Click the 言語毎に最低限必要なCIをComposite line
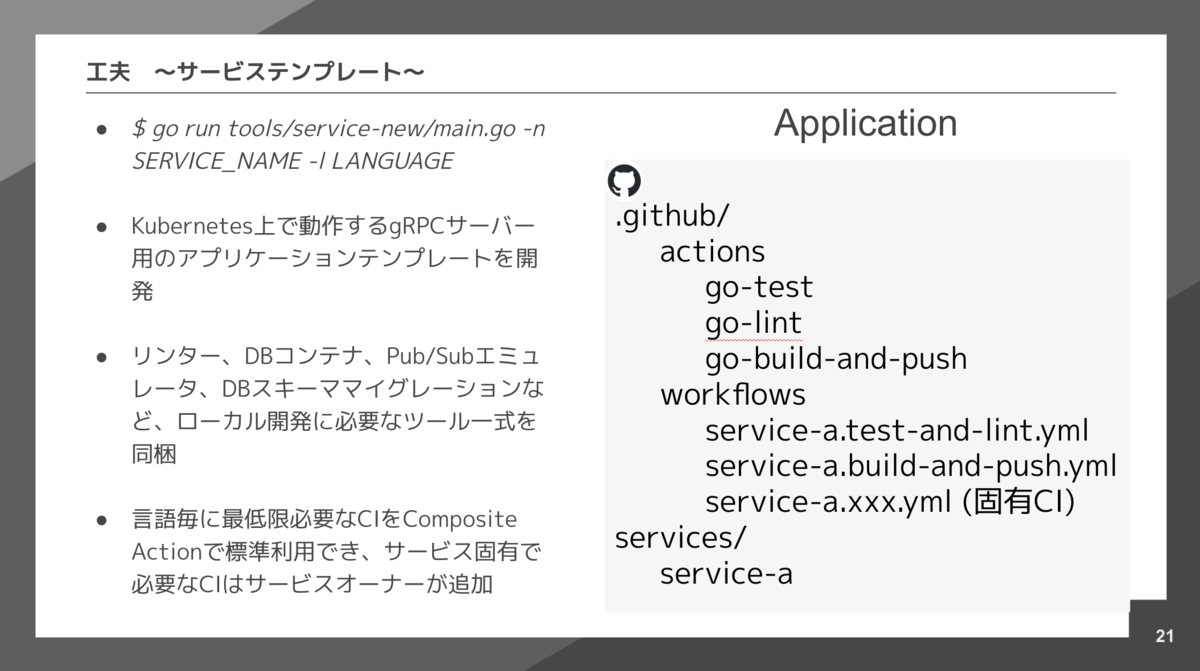This screenshot has height=671, width=1200. click(325, 519)
